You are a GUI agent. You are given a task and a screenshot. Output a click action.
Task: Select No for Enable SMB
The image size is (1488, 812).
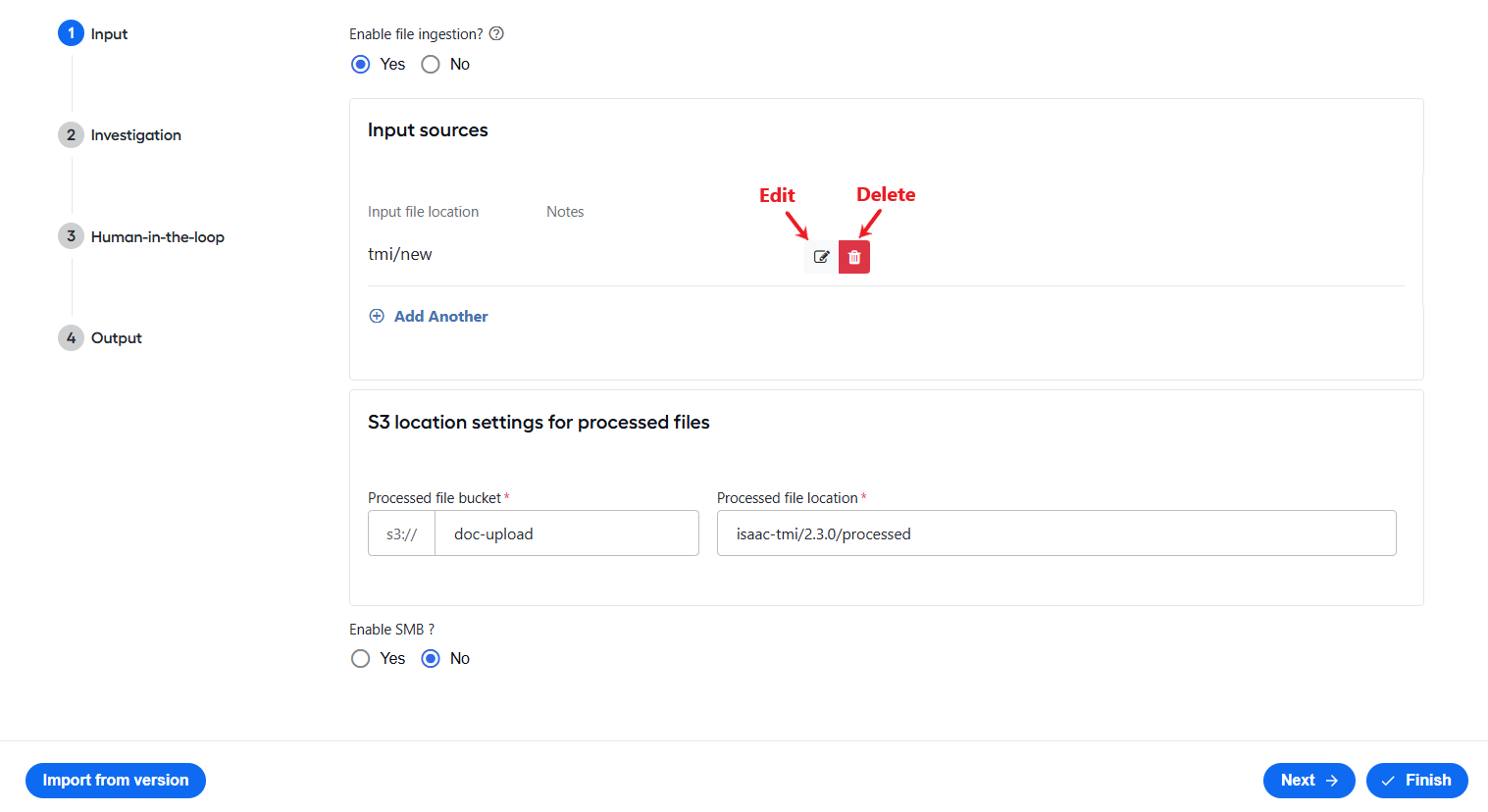[431, 658]
